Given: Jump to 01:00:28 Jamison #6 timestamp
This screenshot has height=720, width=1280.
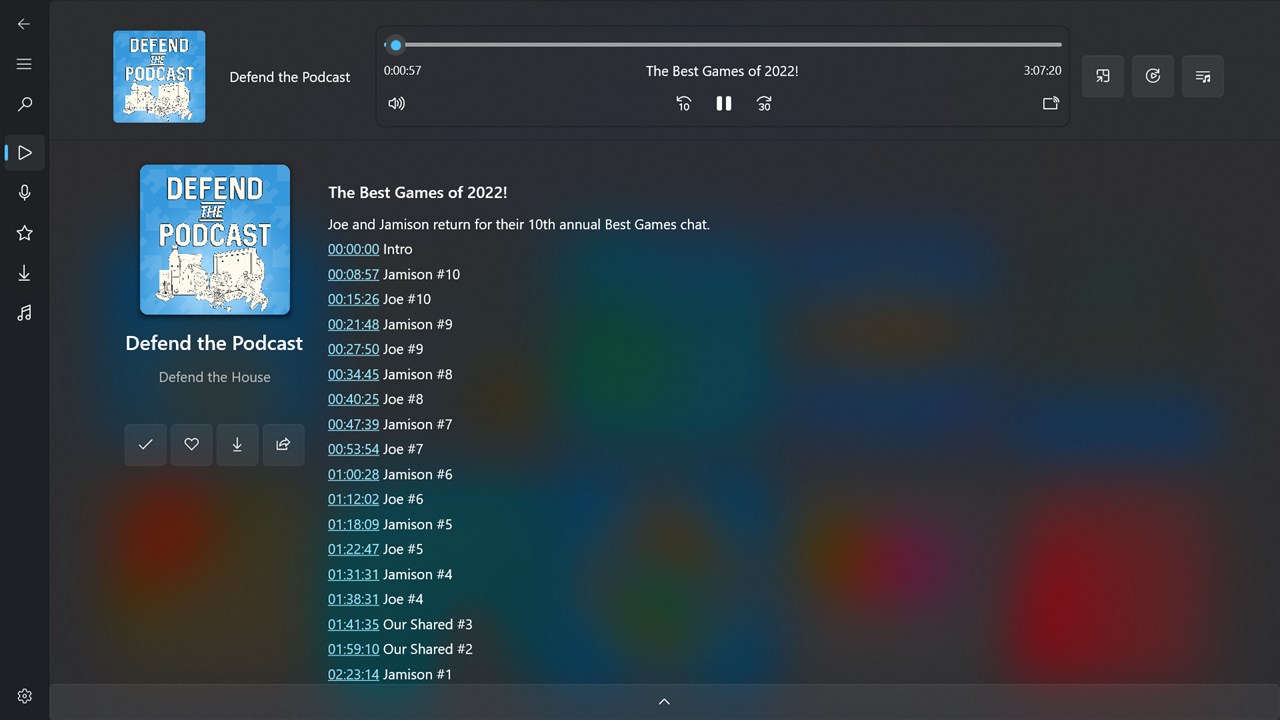Looking at the screenshot, I should pyautogui.click(x=353, y=474).
